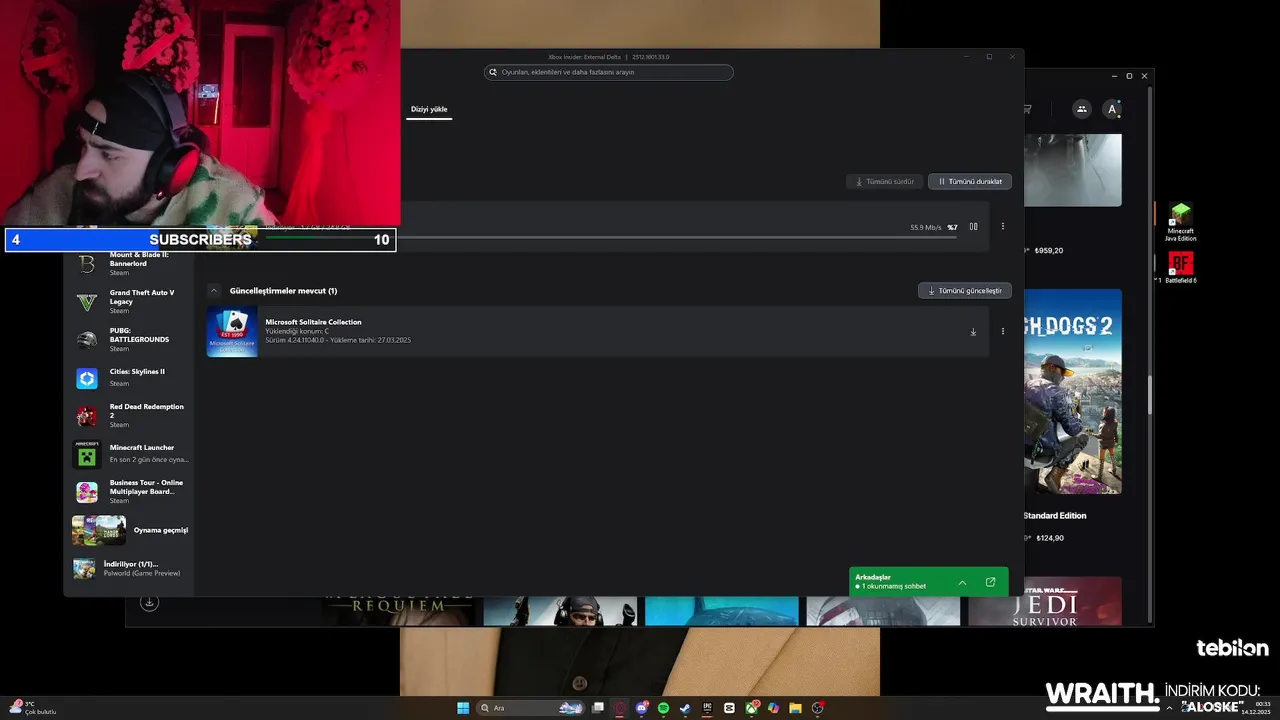This screenshot has width=1280, height=720.
Task: Open the Watch Dogs 2 cover in the background window
Action: tap(1072, 391)
